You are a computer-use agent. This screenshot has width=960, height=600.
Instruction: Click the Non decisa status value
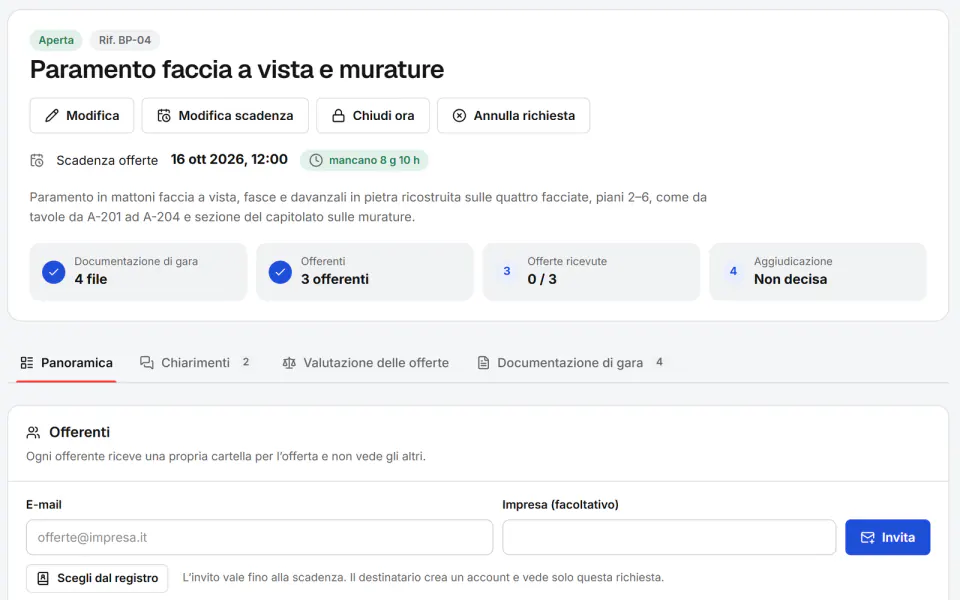(x=790, y=279)
